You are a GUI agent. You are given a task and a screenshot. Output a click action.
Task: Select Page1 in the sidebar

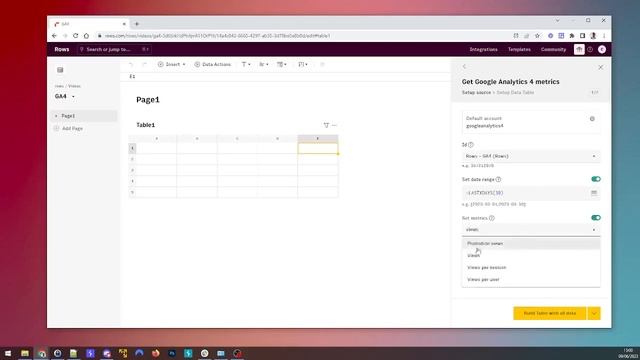click(x=84, y=116)
